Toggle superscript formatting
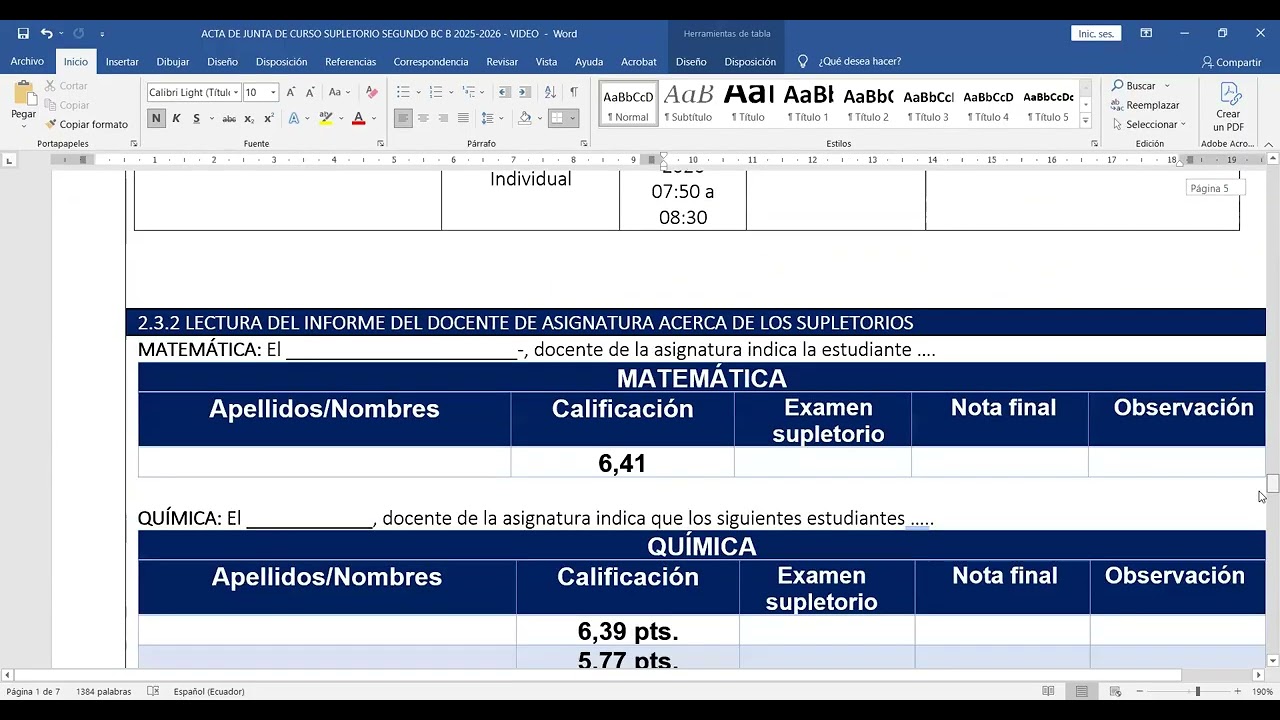 pyautogui.click(x=269, y=118)
